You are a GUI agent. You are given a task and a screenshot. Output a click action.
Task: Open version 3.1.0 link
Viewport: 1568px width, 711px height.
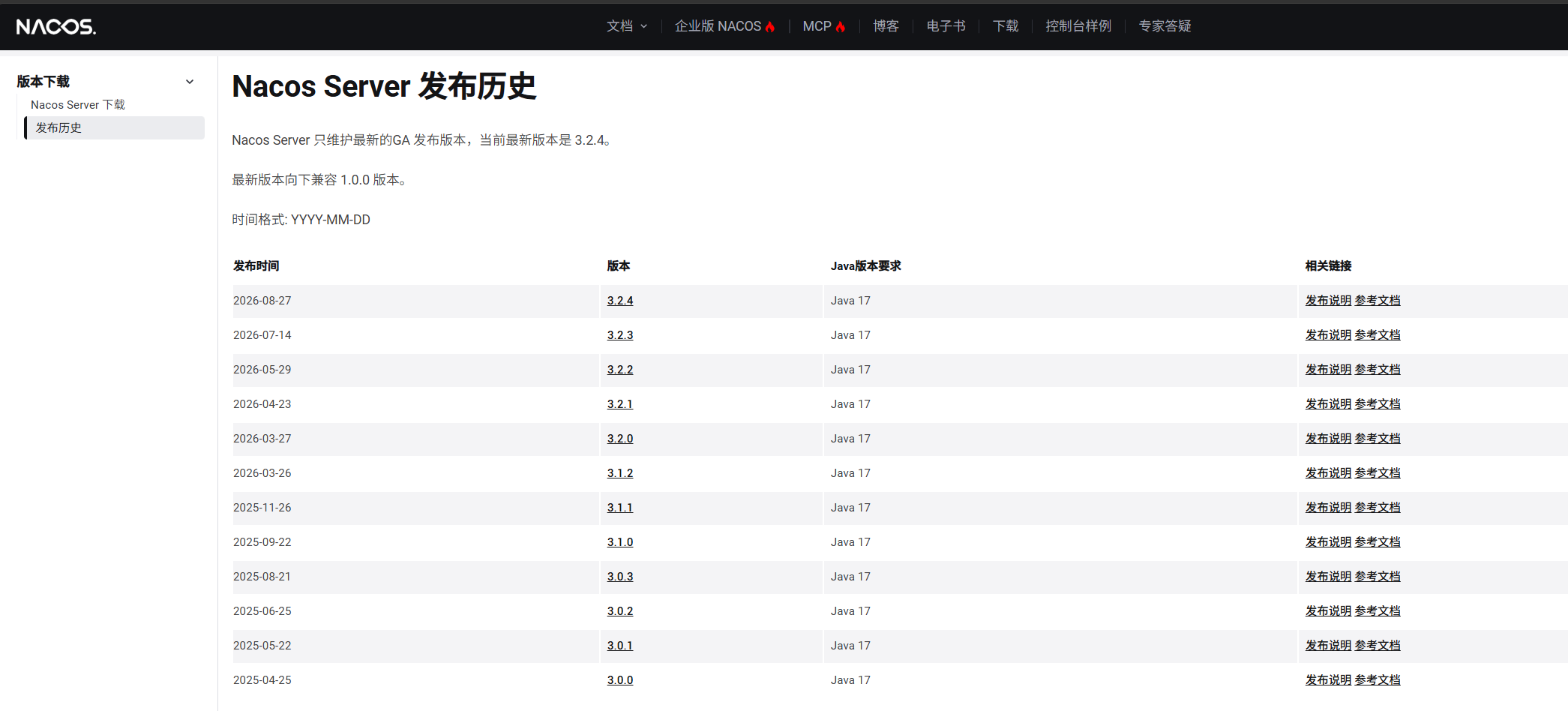click(620, 542)
